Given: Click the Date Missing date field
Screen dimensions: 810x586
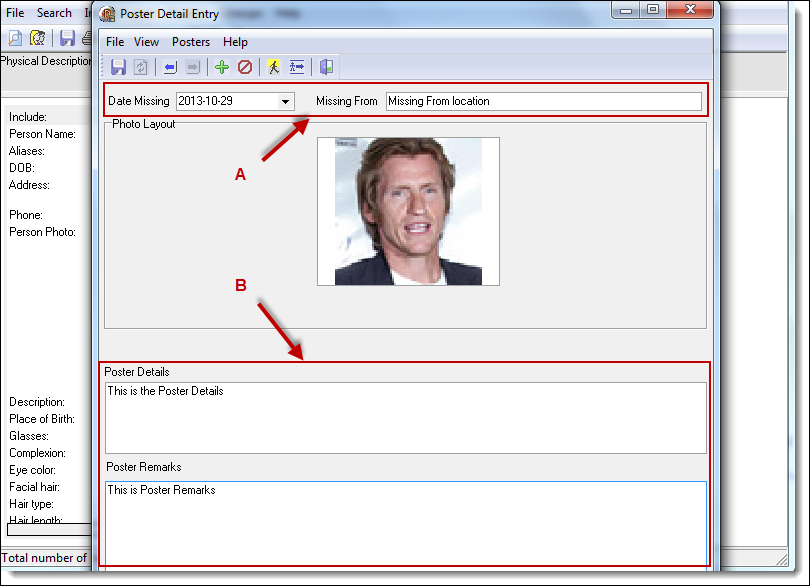Looking at the screenshot, I should click(x=226, y=101).
